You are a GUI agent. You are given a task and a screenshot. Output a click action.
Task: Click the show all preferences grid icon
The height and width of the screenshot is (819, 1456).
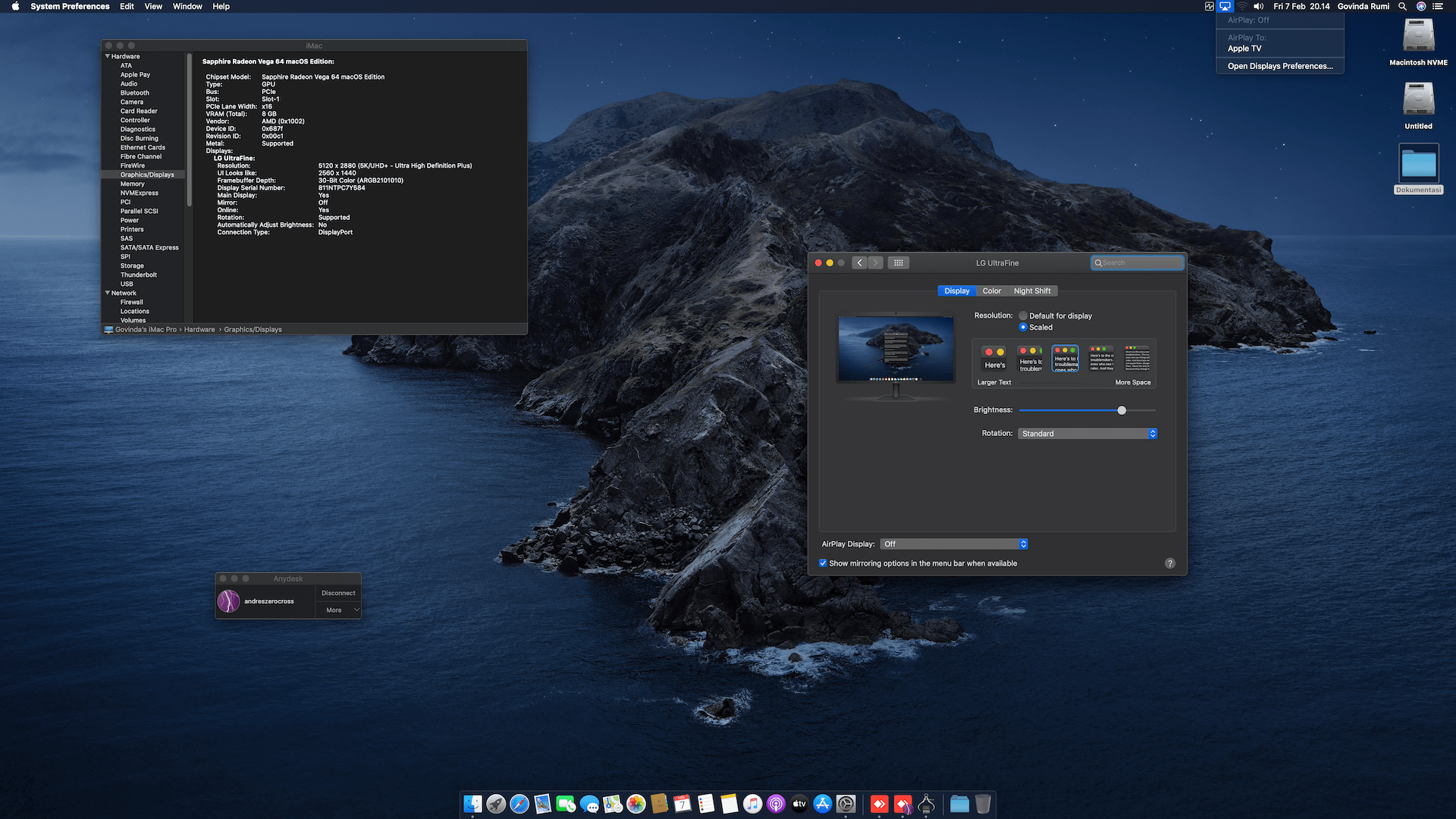(898, 263)
